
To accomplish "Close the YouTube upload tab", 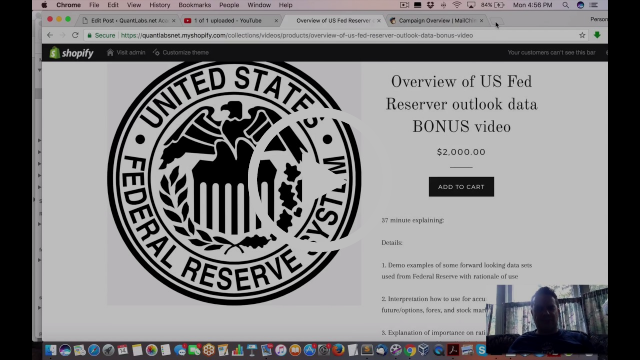I will [x=276, y=20].
